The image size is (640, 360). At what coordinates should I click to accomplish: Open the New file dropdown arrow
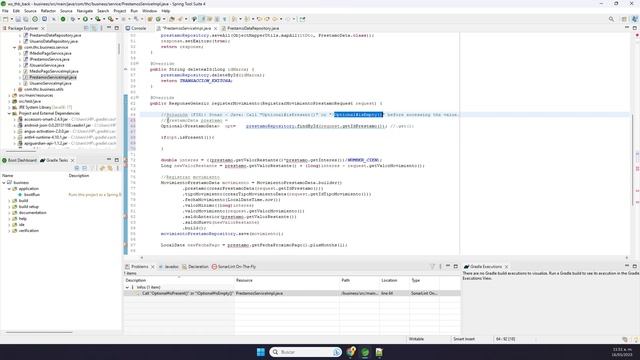pos(11,19)
